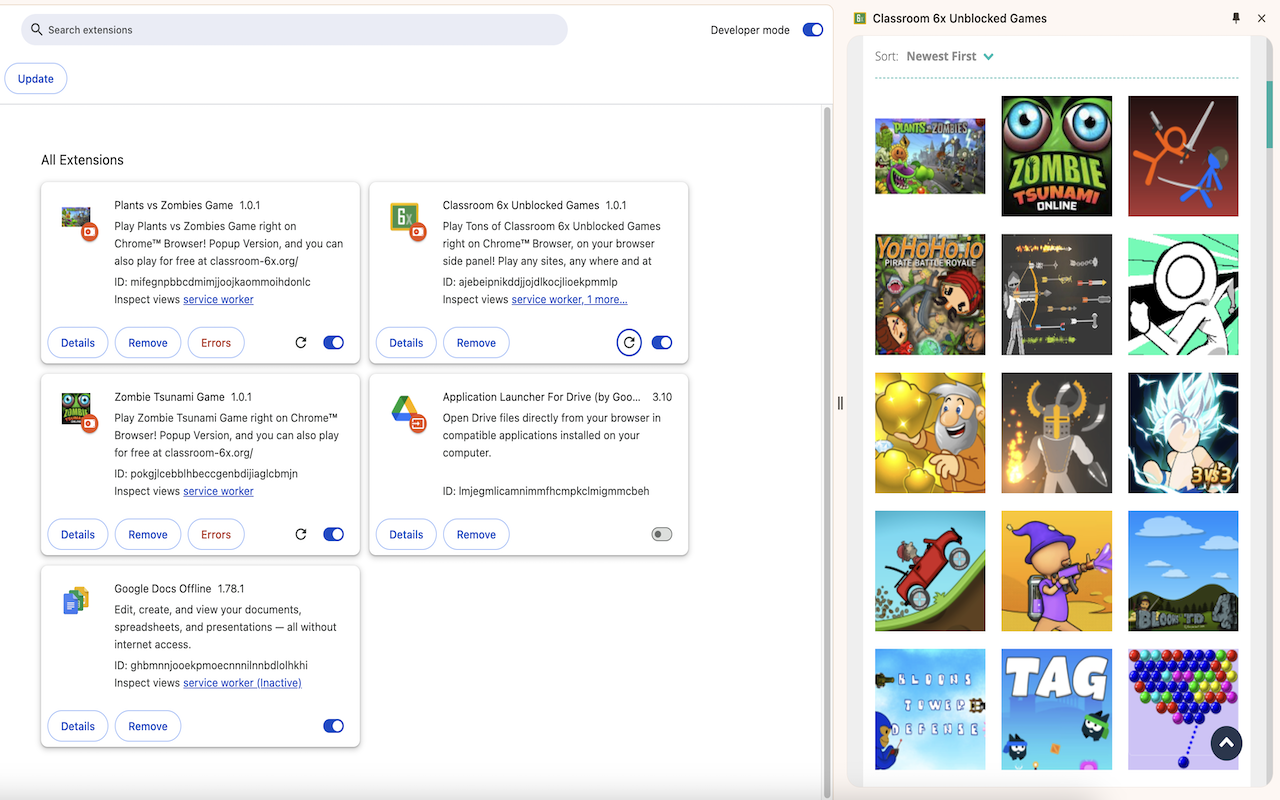Screen dimensions: 1280x800
Task: Select ID text mifegnpbbcdmimjjoojkaommoihdonlc
Action: pyautogui.click(x=221, y=282)
